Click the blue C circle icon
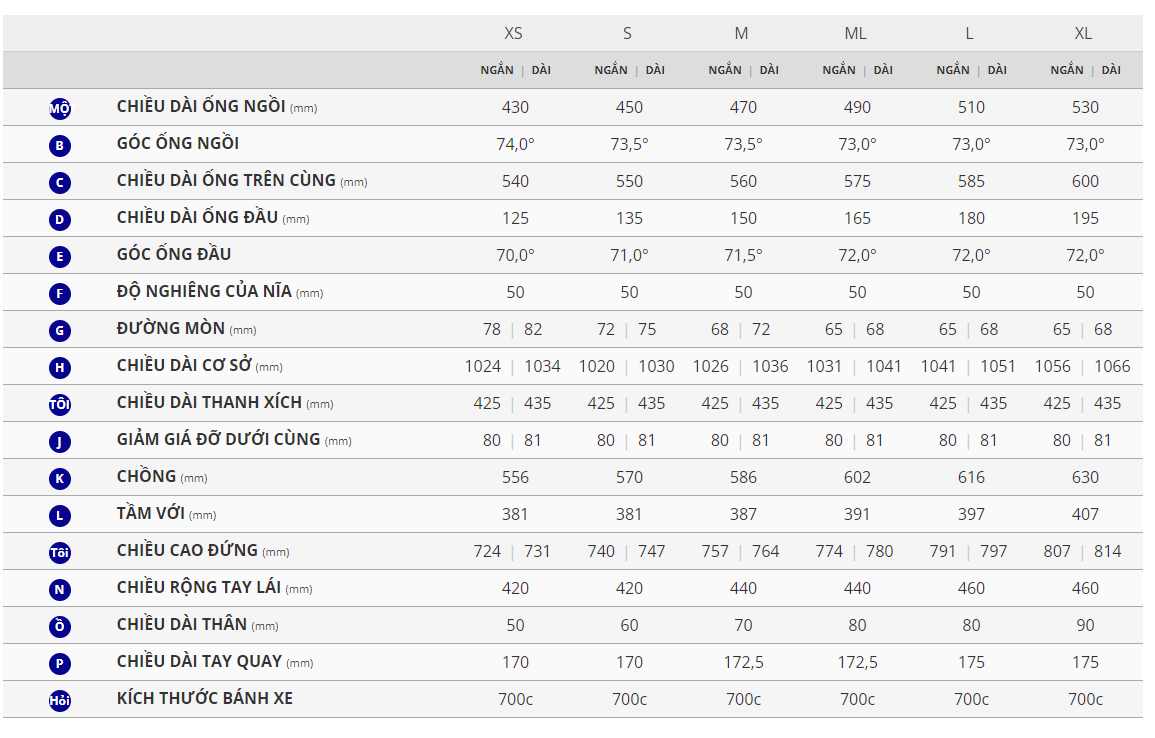Image resolution: width=1155 pixels, height=738 pixels. [60, 183]
